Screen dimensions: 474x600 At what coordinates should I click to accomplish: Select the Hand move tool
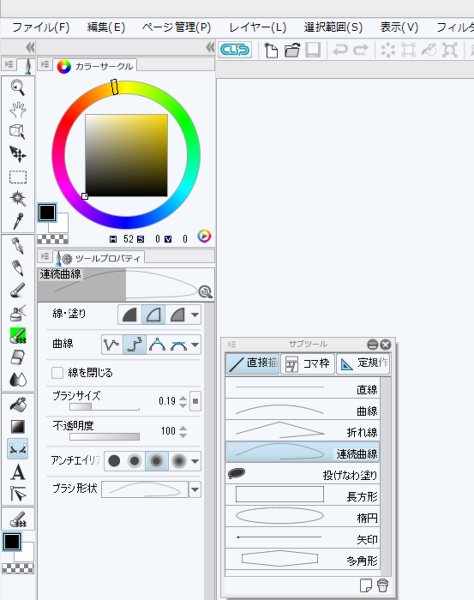click(x=18, y=110)
